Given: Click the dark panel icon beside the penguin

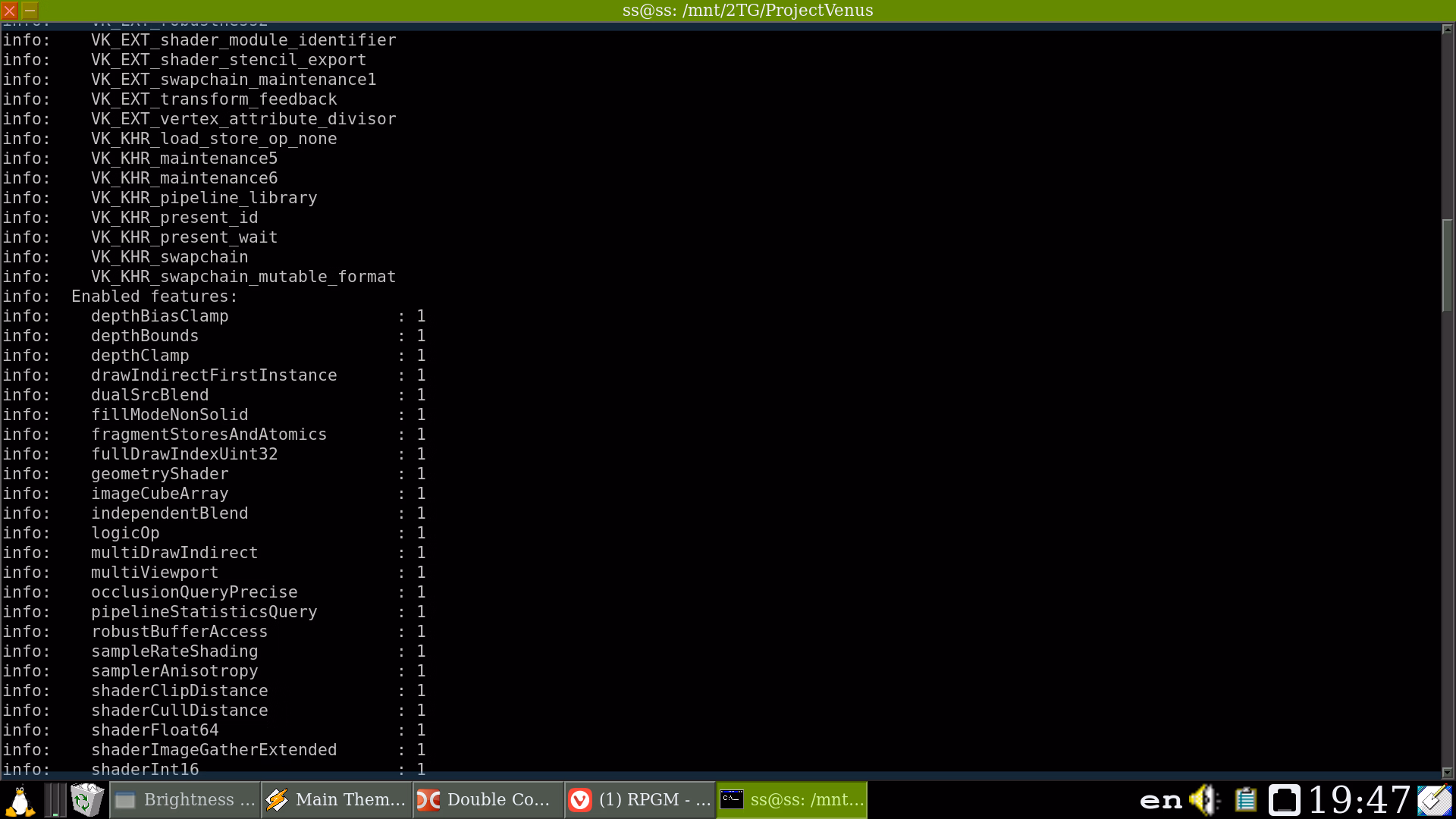Looking at the screenshot, I should pyautogui.click(x=55, y=800).
